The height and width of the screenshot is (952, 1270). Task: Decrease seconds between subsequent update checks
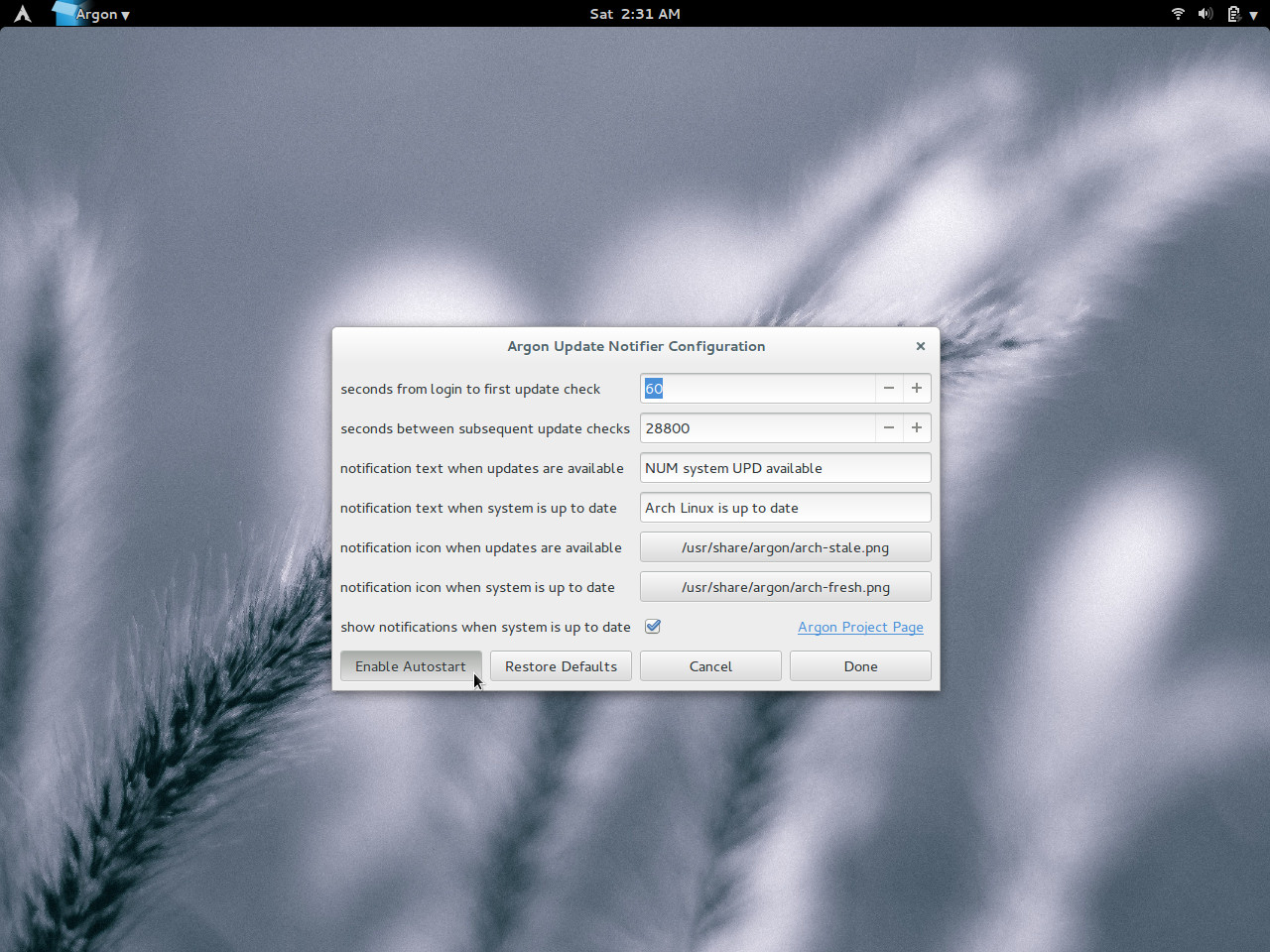click(889, 428)
